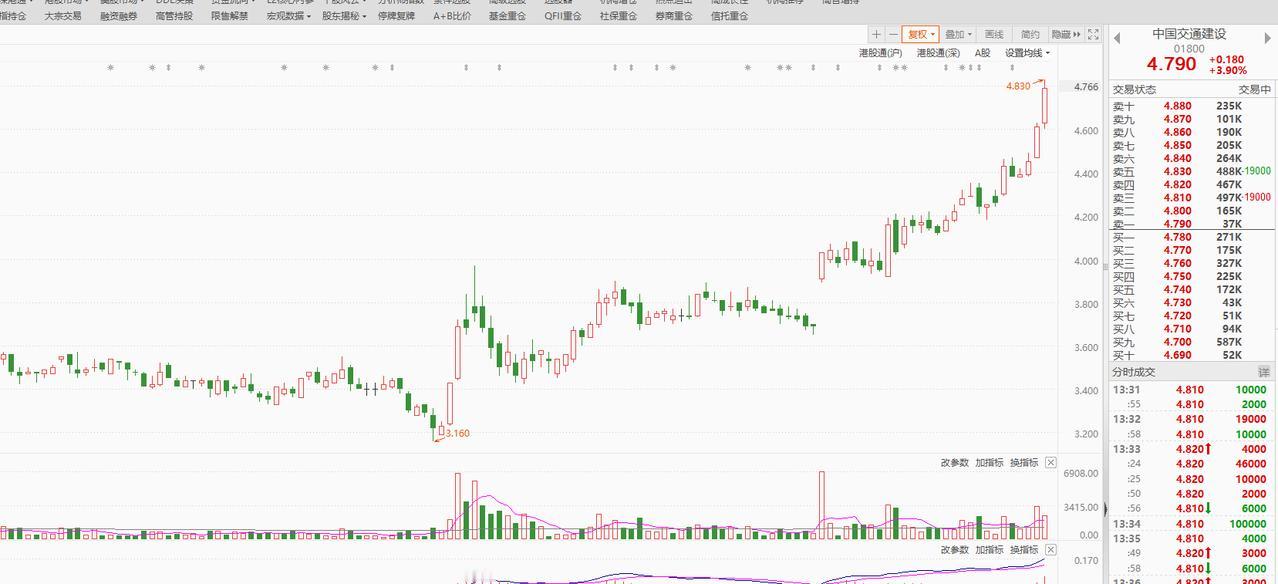Screen dimensions: 1278x584
Task: Open 限售解禁 tab
Action: [x=230, y=16]
